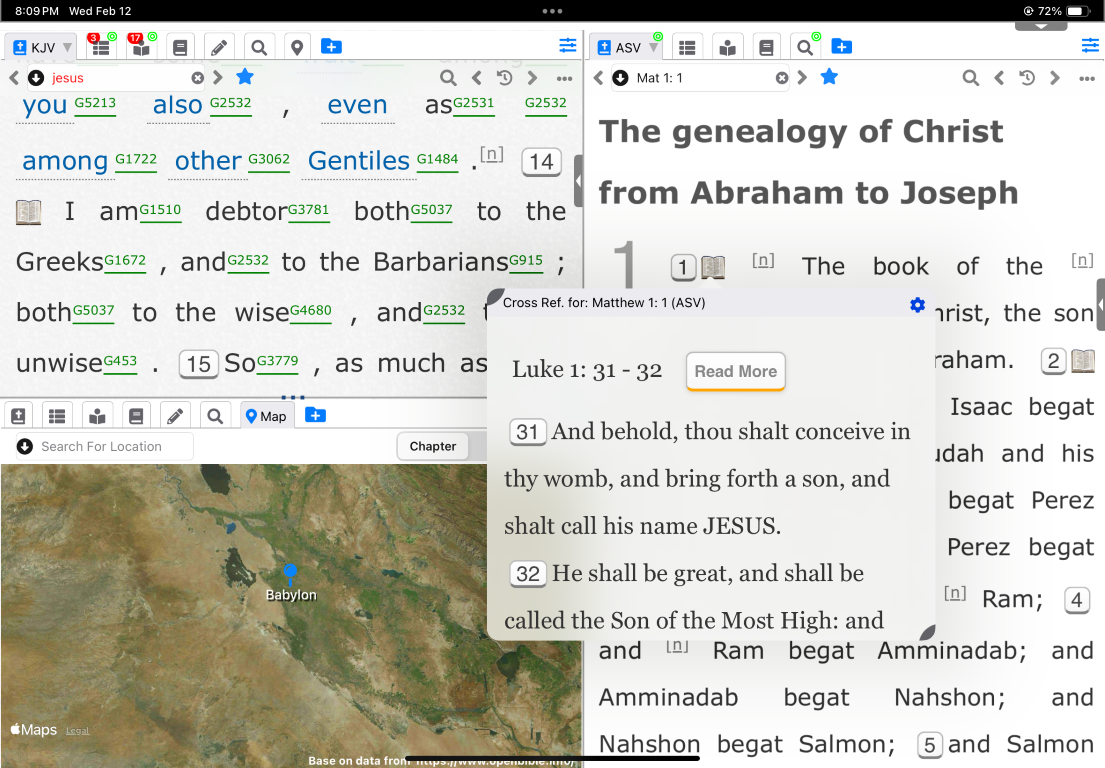Select the list view tab in ASV pane
Viewport: 1105px width, 768px height.
coord(686,47)
